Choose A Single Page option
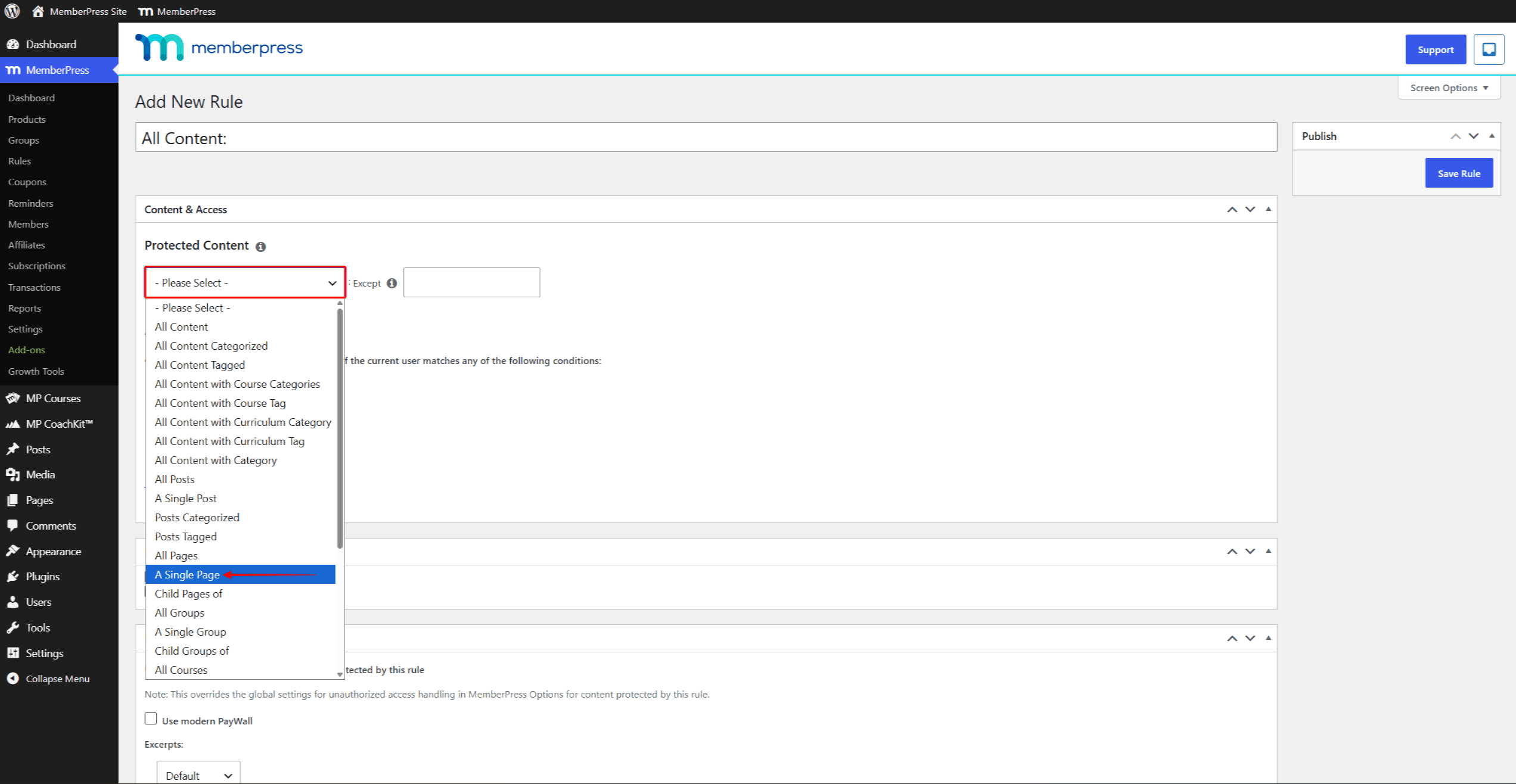This screenshot has width=1516, height=784. pyautogui.click(x=241, y=574)
